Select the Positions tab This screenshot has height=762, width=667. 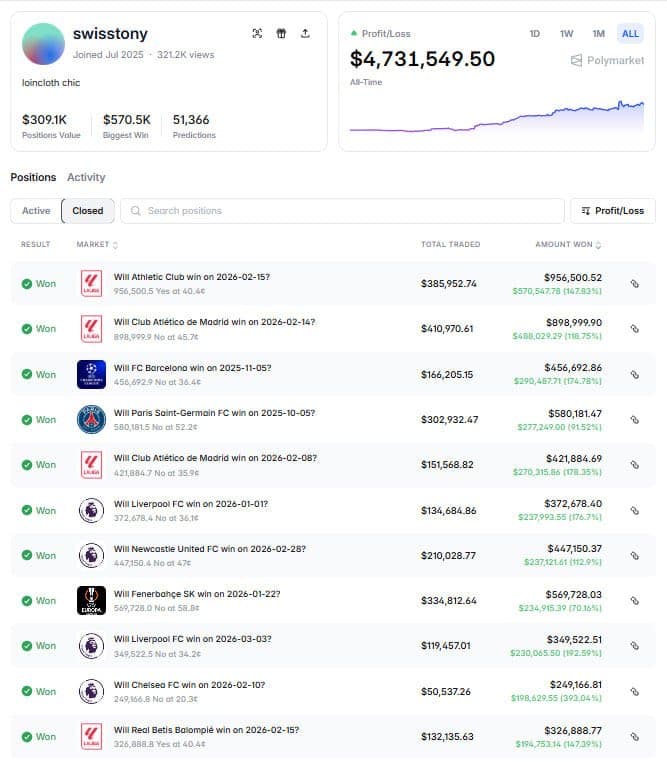click(33, 177)
